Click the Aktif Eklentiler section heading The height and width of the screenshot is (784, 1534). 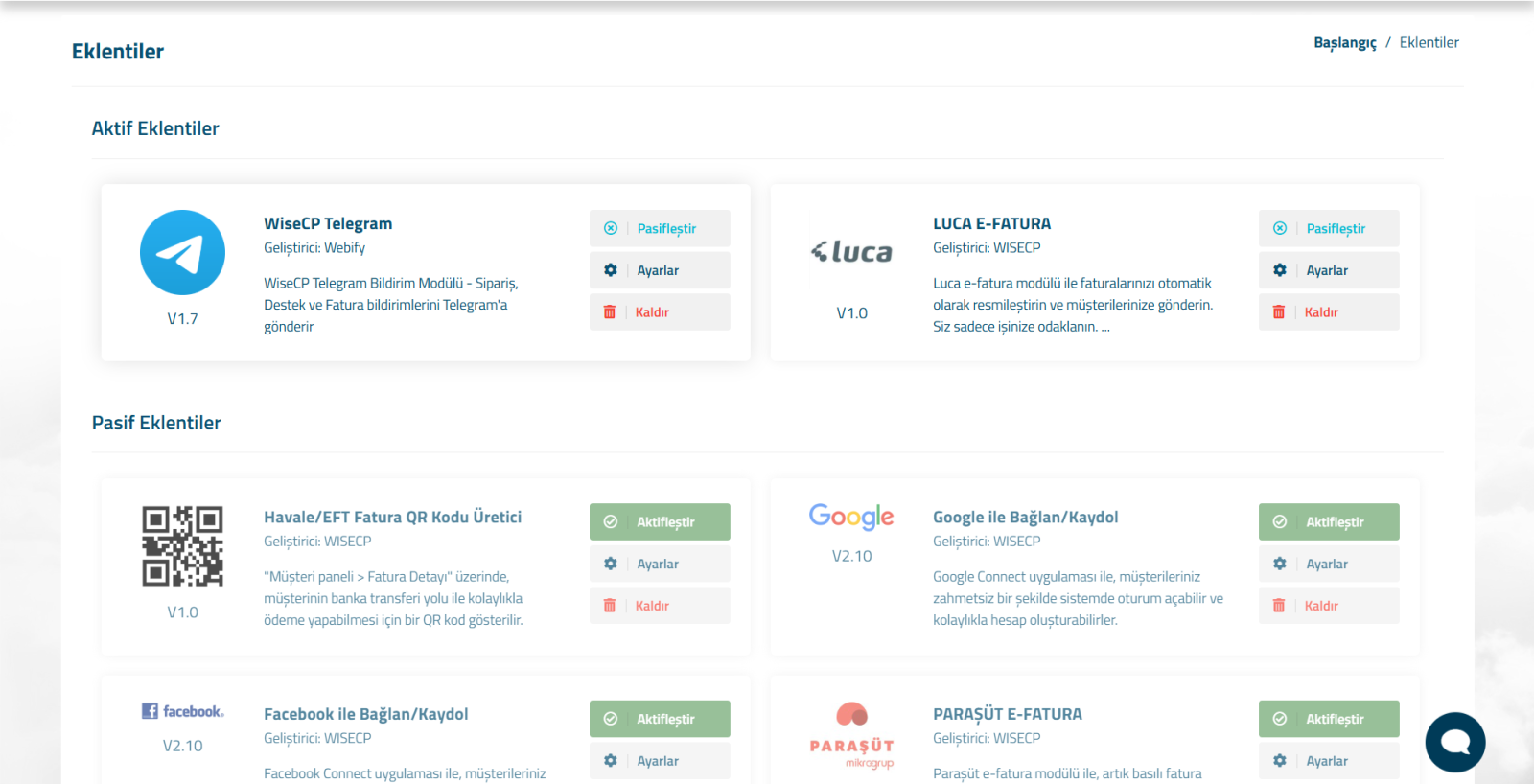coord(155,128)
